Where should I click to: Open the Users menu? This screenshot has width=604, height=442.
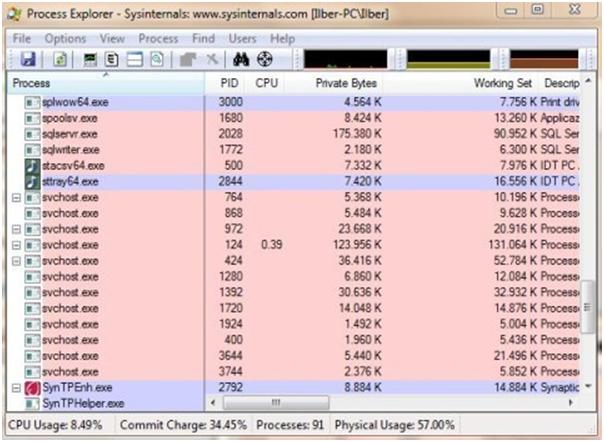click(242, 39)
